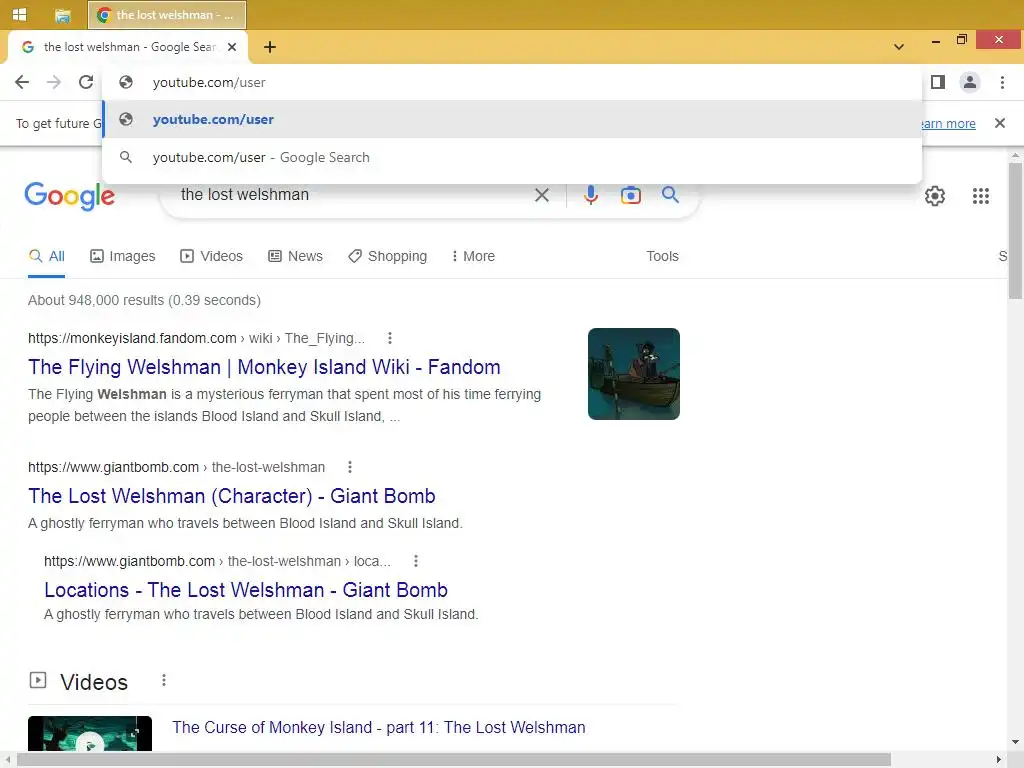This screenshot has height=768, width=1024.
Task: Open a new tab with plus button
Action: (270, 47)
